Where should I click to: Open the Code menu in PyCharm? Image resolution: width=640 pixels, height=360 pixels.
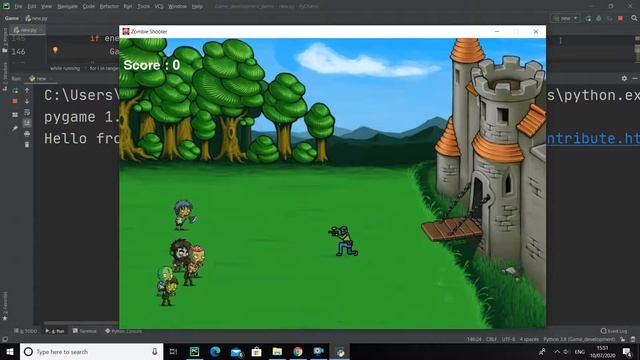(89, 7)
